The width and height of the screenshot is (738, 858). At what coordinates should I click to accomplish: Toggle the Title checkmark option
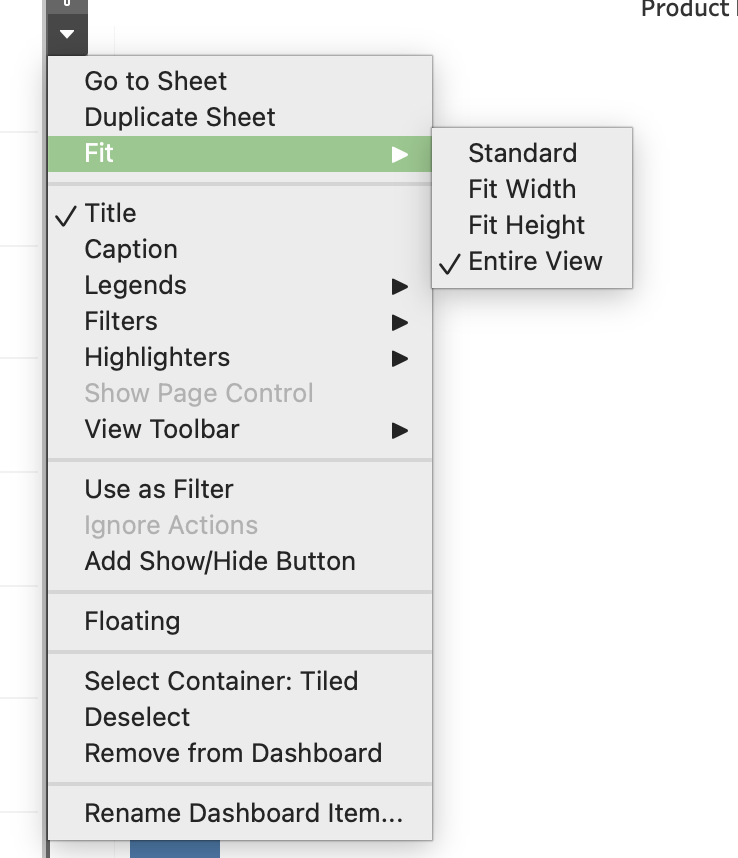pos(110,213)
